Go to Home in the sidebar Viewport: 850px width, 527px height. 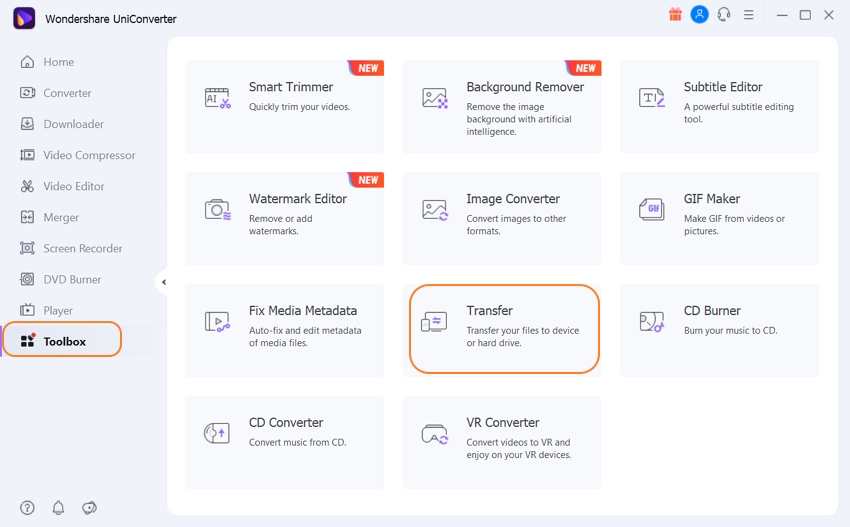coord(58,62)
